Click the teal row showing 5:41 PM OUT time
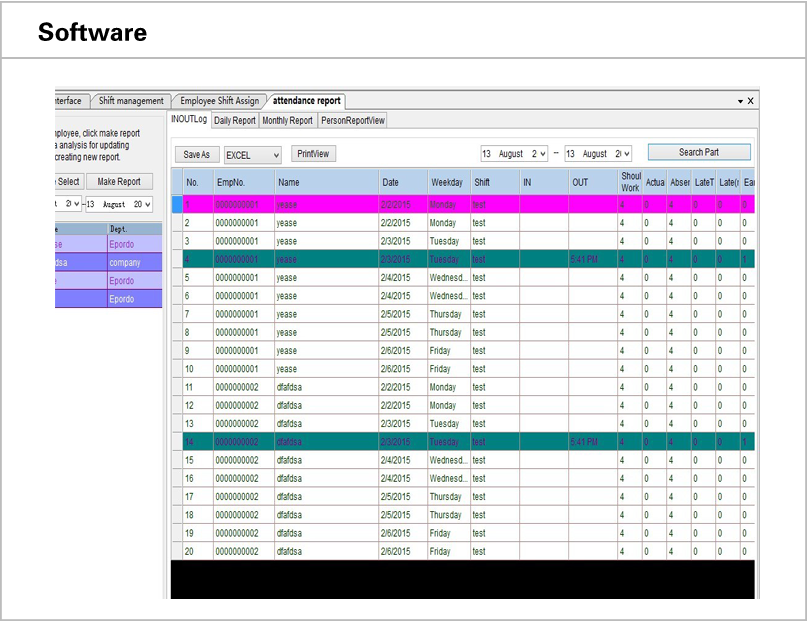 click(400, 259)
